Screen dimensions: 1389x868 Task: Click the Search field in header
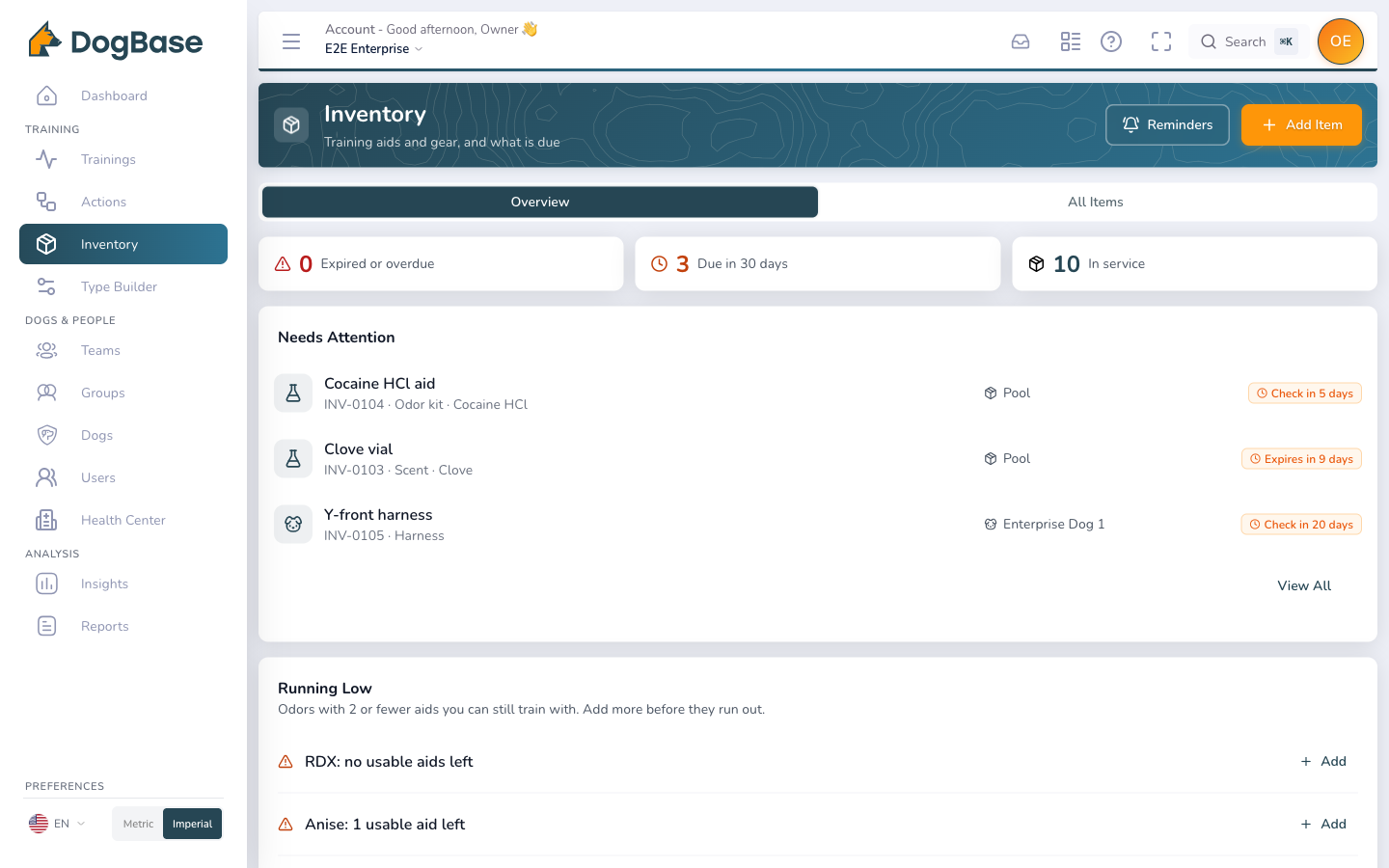pos(1249,41)
